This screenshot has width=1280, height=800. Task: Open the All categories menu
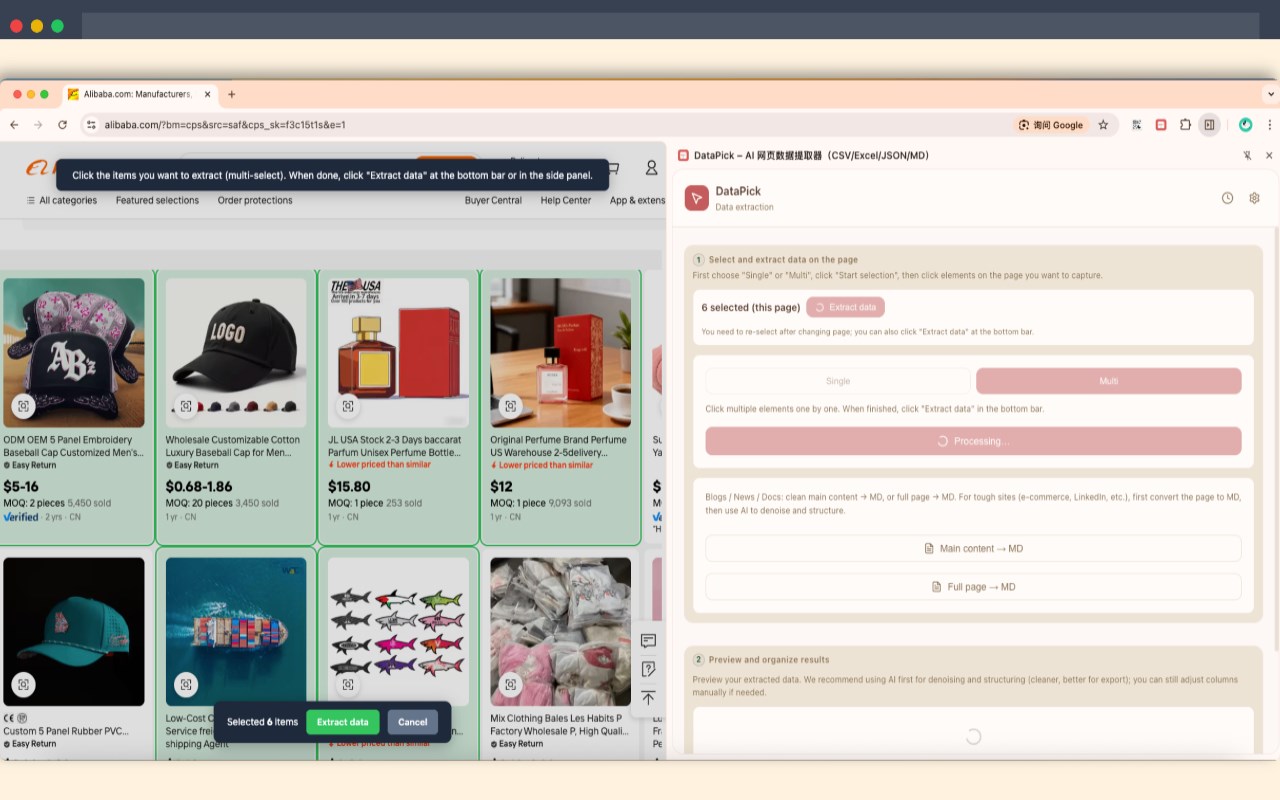tap(61, 200)
